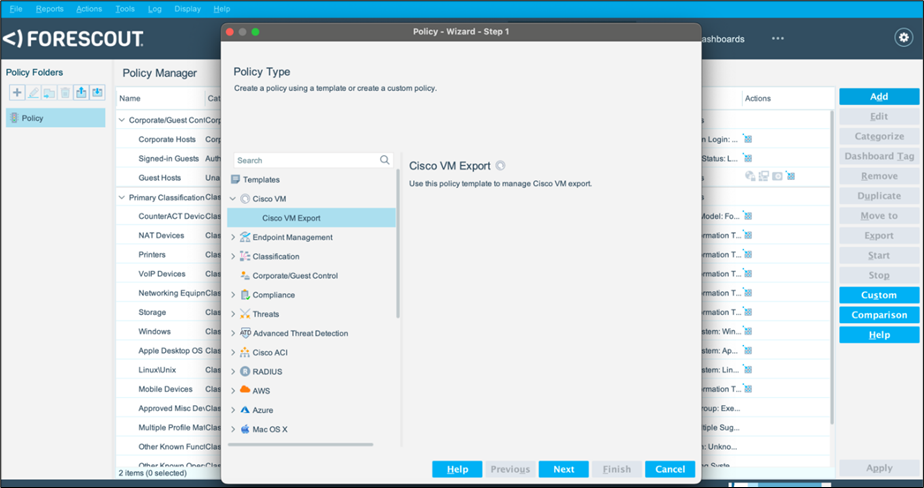
Task: Click the Compliance clipboard icon
Action: point(245,295)
